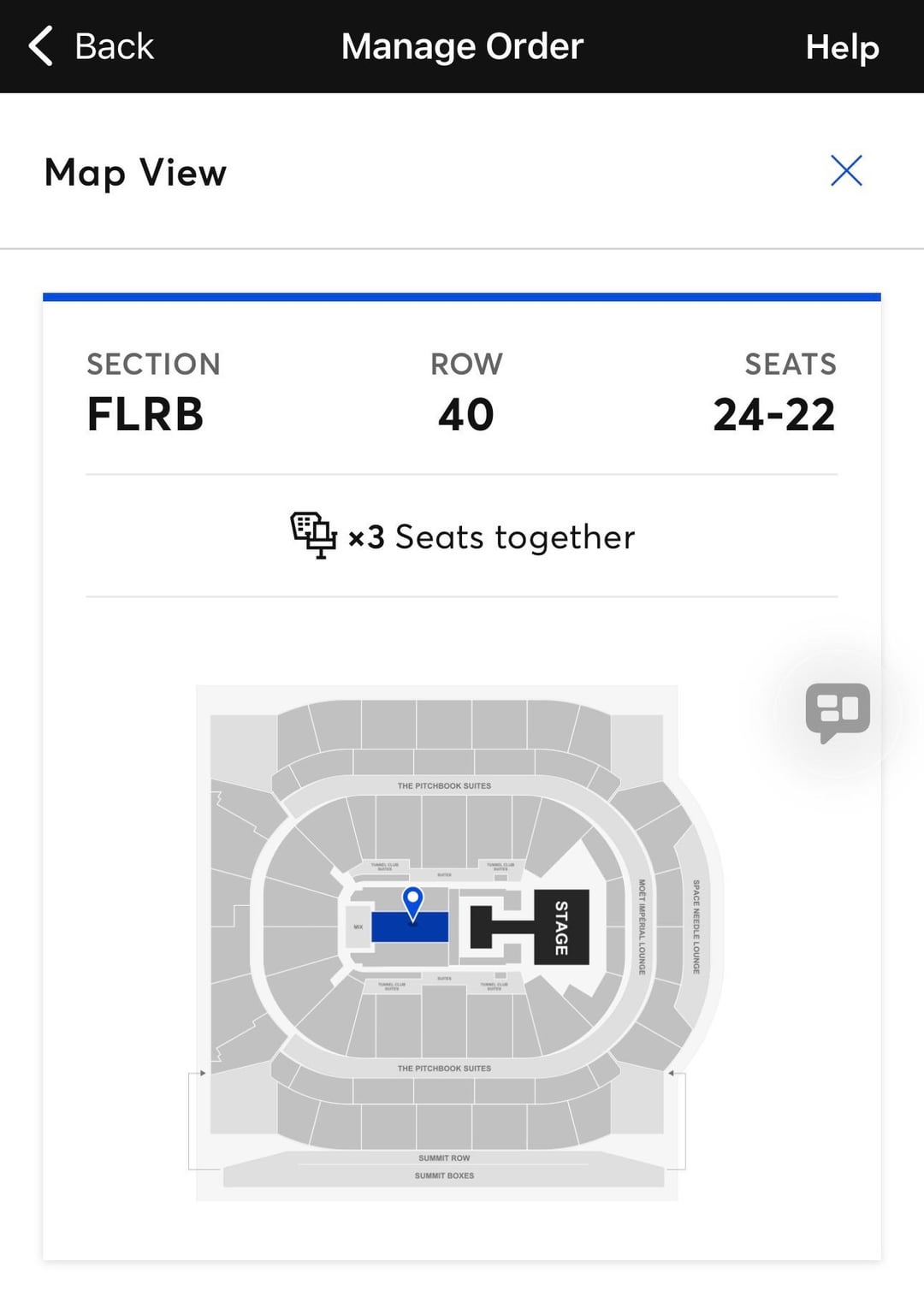The image size is (924, 1291).
Task: Open the chat feedback bubble icon
Action: (x=838, y=712)
